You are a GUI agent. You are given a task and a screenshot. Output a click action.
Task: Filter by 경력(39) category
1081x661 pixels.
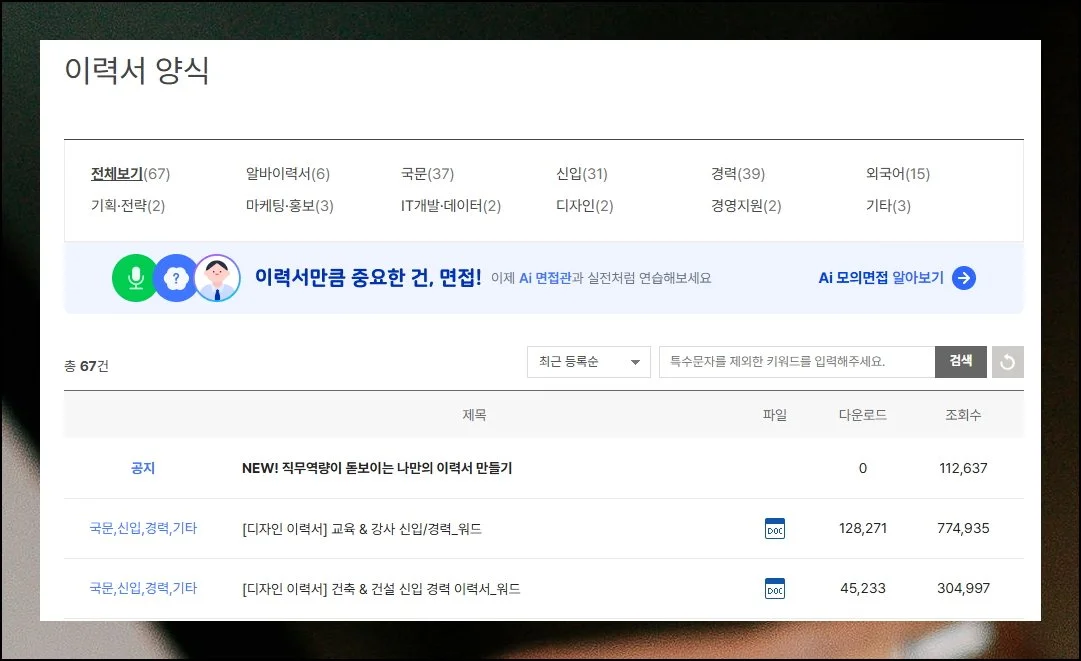coord(737,174)
